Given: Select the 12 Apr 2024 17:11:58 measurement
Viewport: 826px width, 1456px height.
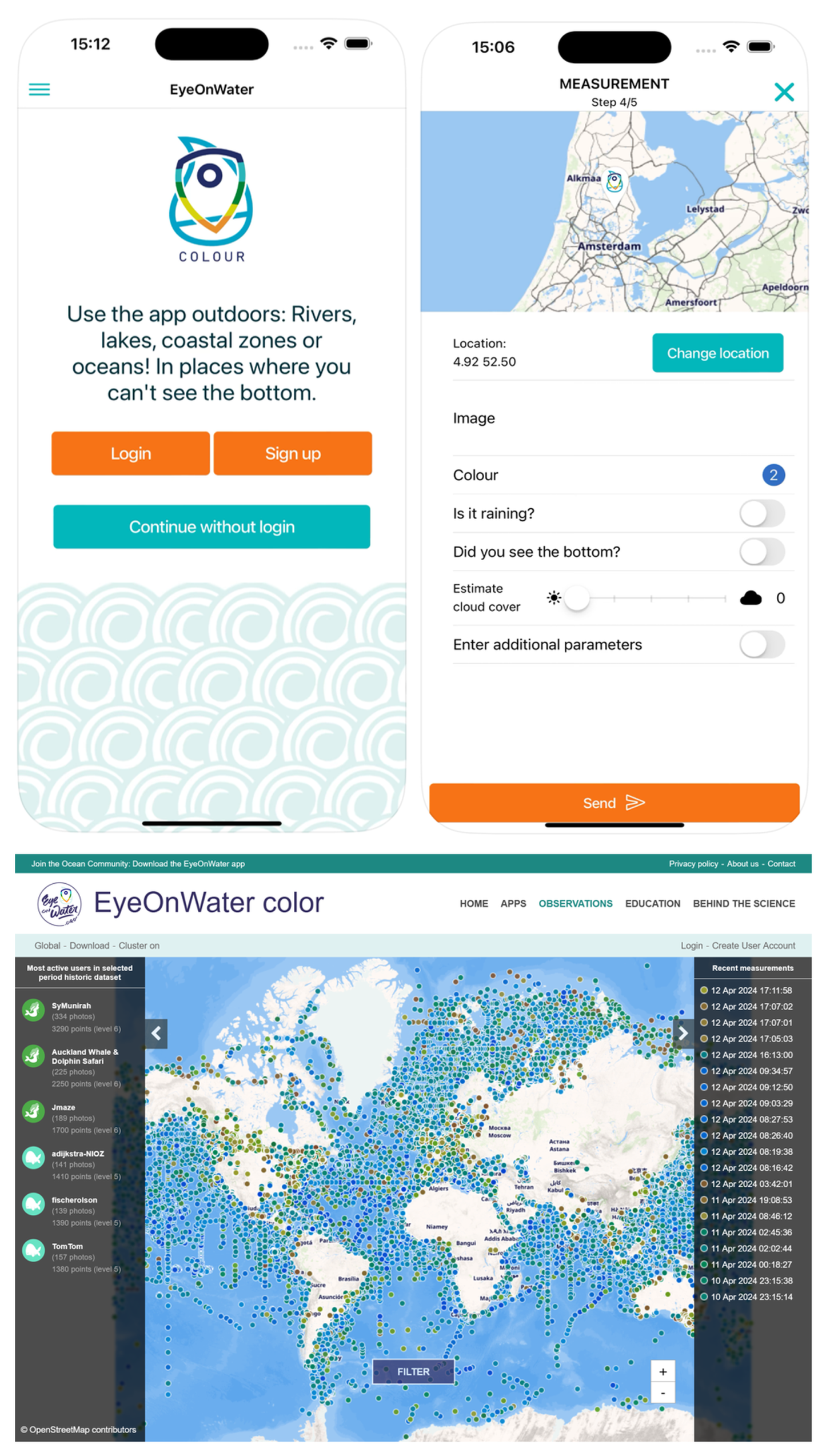Looking at the screenshot, I should tap(751, 990).
